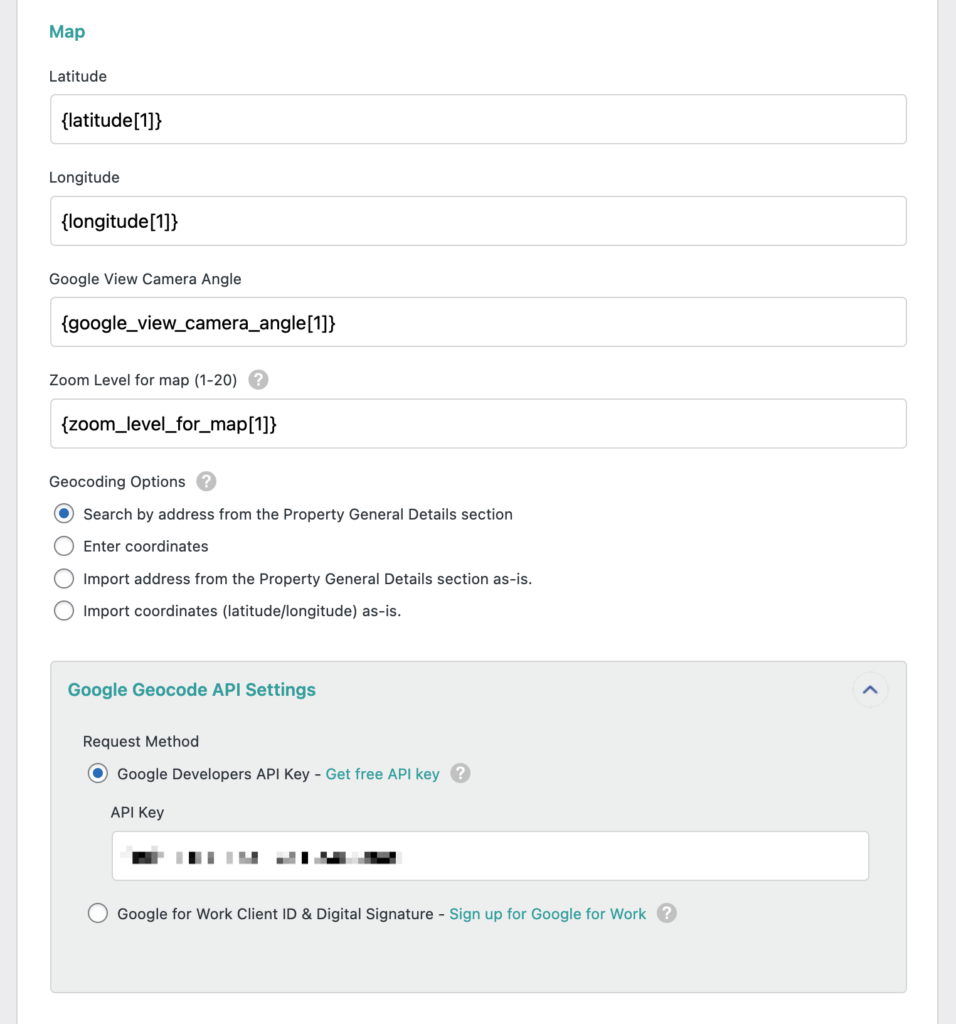Click the Google View Camera Angle field
Viewport: 956px width, 1024px height.
coord(478,321)
